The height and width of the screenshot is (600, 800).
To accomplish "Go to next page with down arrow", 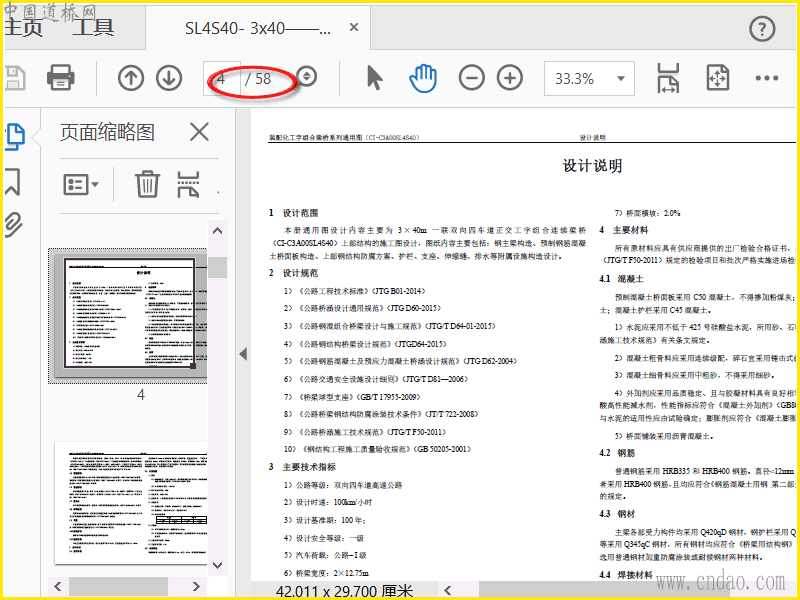I will click(169, 78).
